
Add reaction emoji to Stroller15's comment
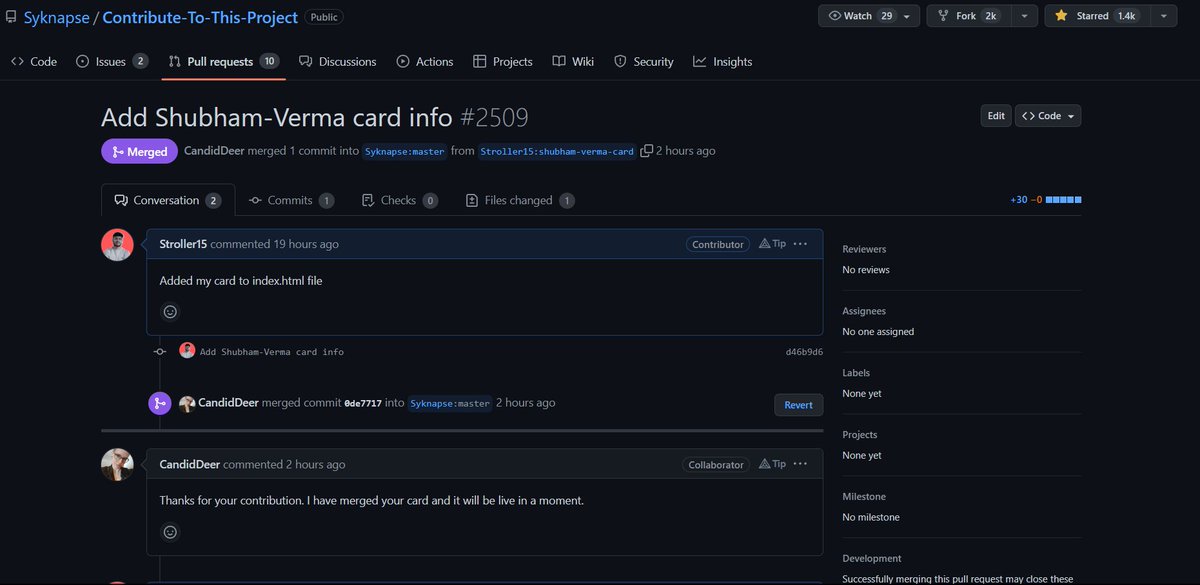(170, 312)
